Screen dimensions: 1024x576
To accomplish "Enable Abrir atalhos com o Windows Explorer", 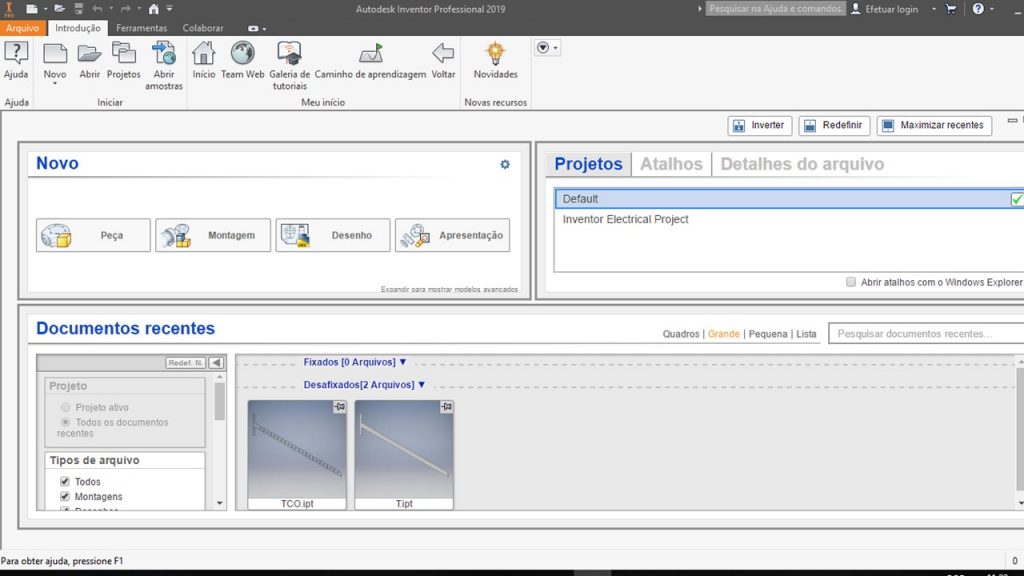I will pyautogui.click(x=851, y=282).
